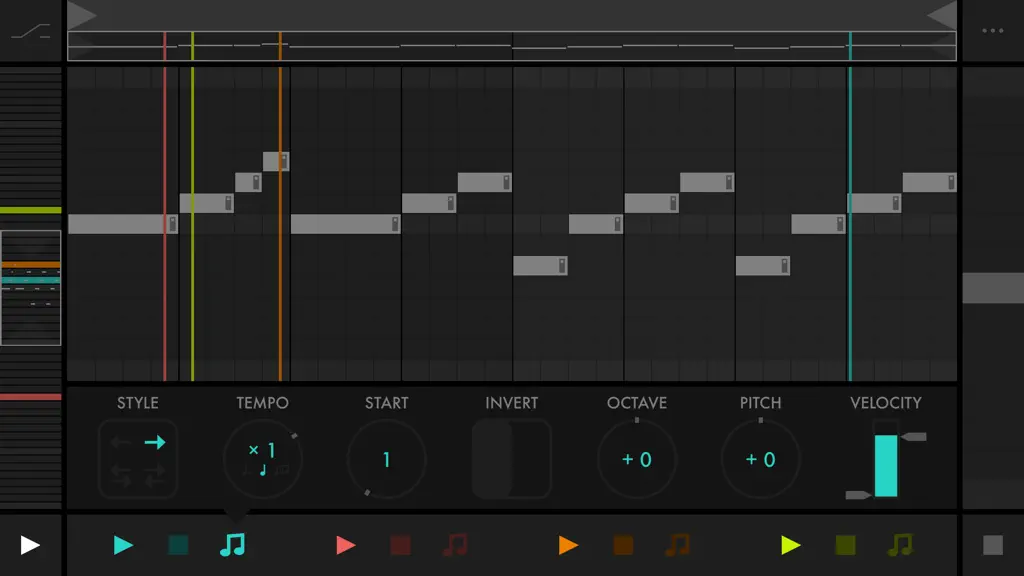The height and width of the screenshot is (576, 1024).
Task: Click the olive-green marker on left keyboard strip
Action: pos(31,210)
